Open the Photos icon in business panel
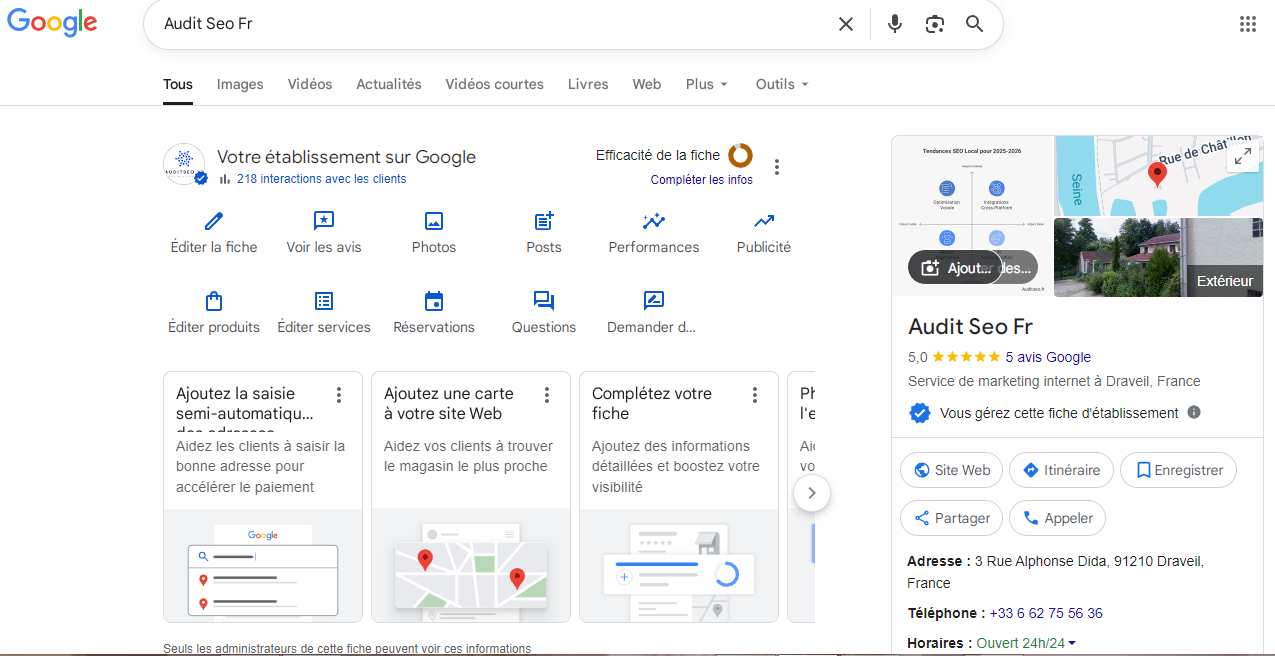This screenshot has width=1275, height=656. [434, 221]
